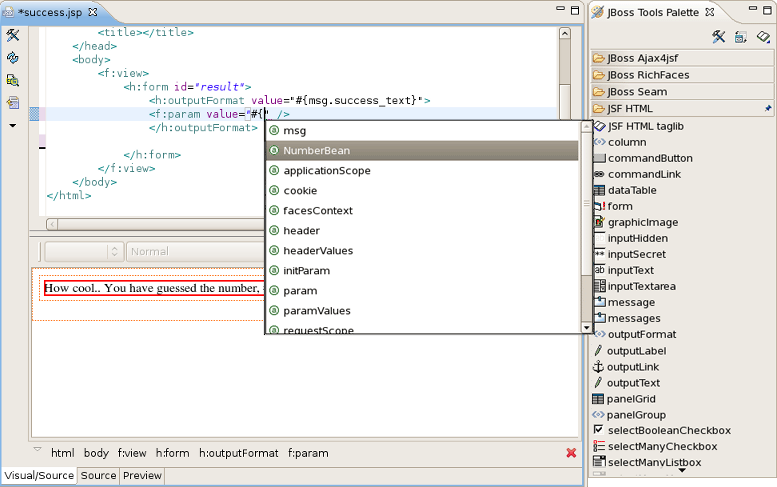Open the sidebar dropdown arrow menu
Image resolution: width=777 pixels, height=487 pixels.
[x=12, y=126]
